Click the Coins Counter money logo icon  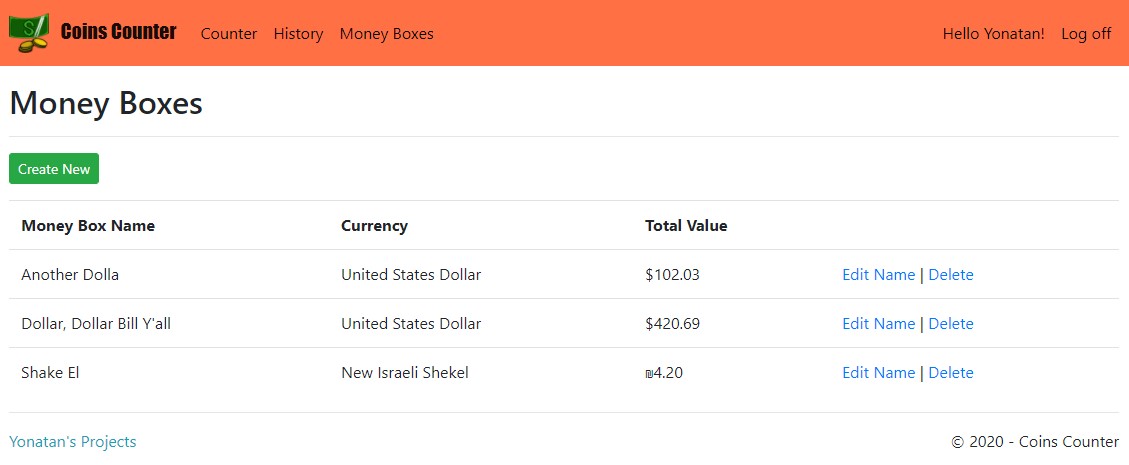(x=29, y=33)
